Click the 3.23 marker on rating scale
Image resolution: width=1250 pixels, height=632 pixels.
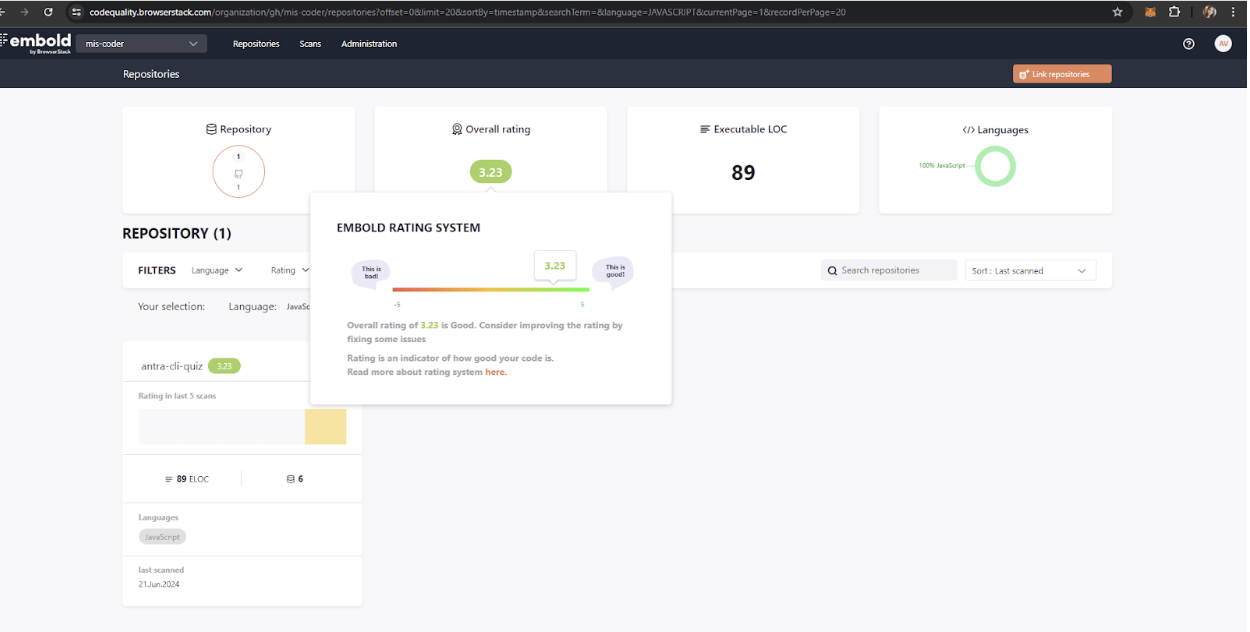click(555, 266)
